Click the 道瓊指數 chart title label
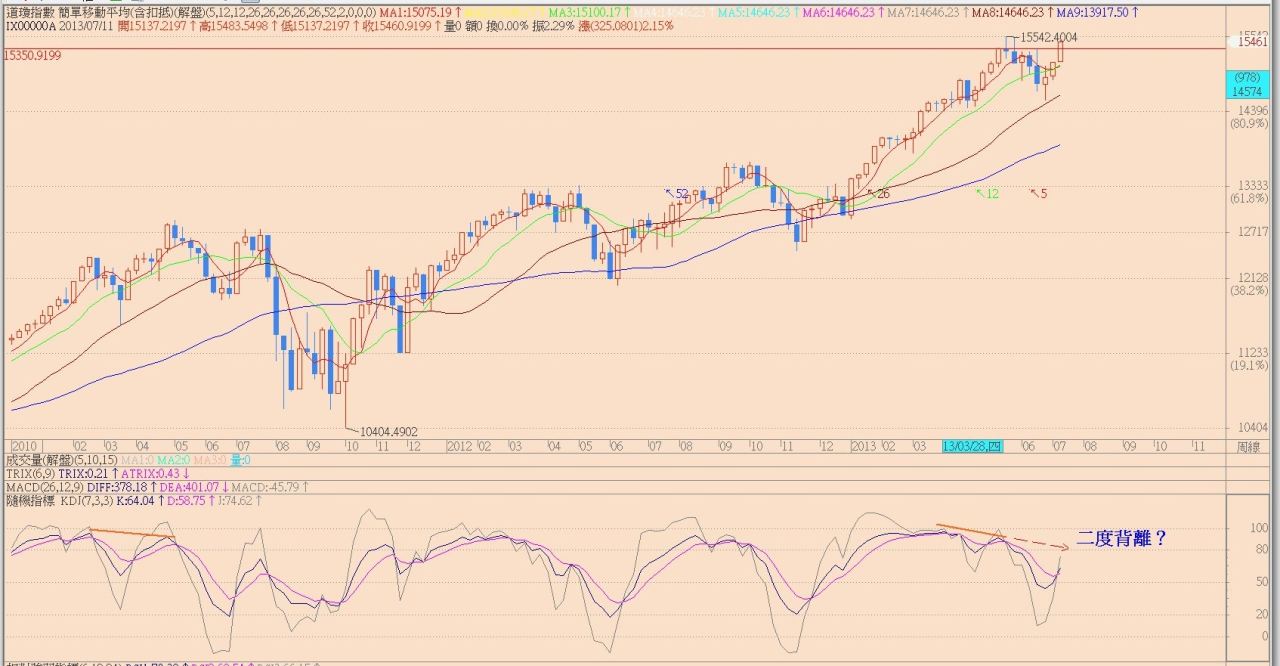Screen dimensions: 1280x666 [32, 13]
